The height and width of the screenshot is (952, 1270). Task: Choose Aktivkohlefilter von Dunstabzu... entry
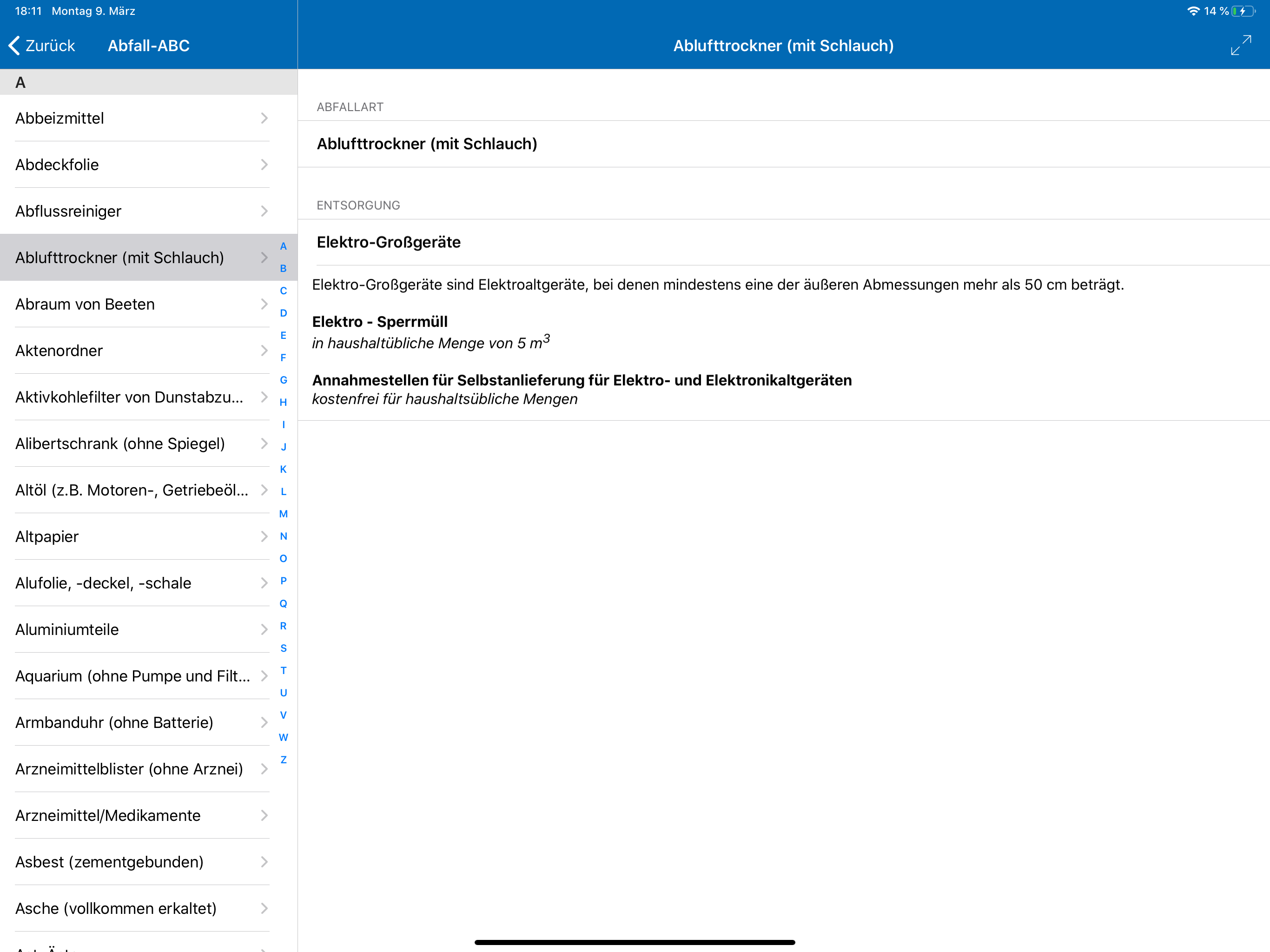[149, 397]
